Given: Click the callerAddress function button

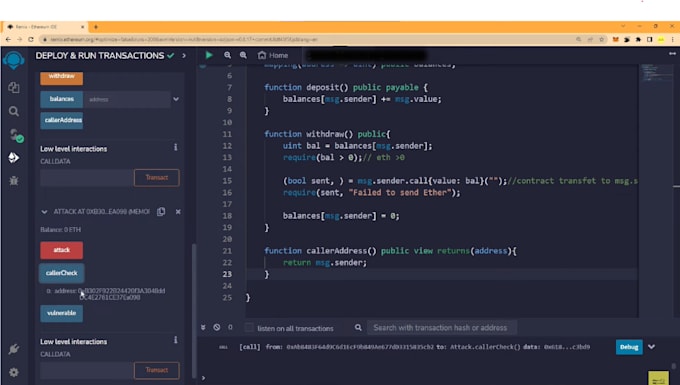Looking at the screenshot, I should point(62,121).
